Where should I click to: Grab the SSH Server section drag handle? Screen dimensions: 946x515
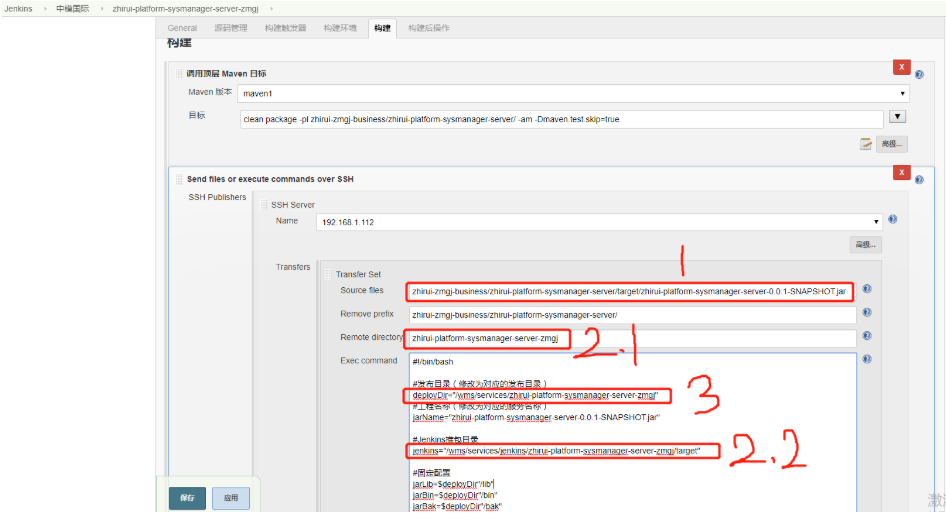pyautogui.click(x=264, y=205)
